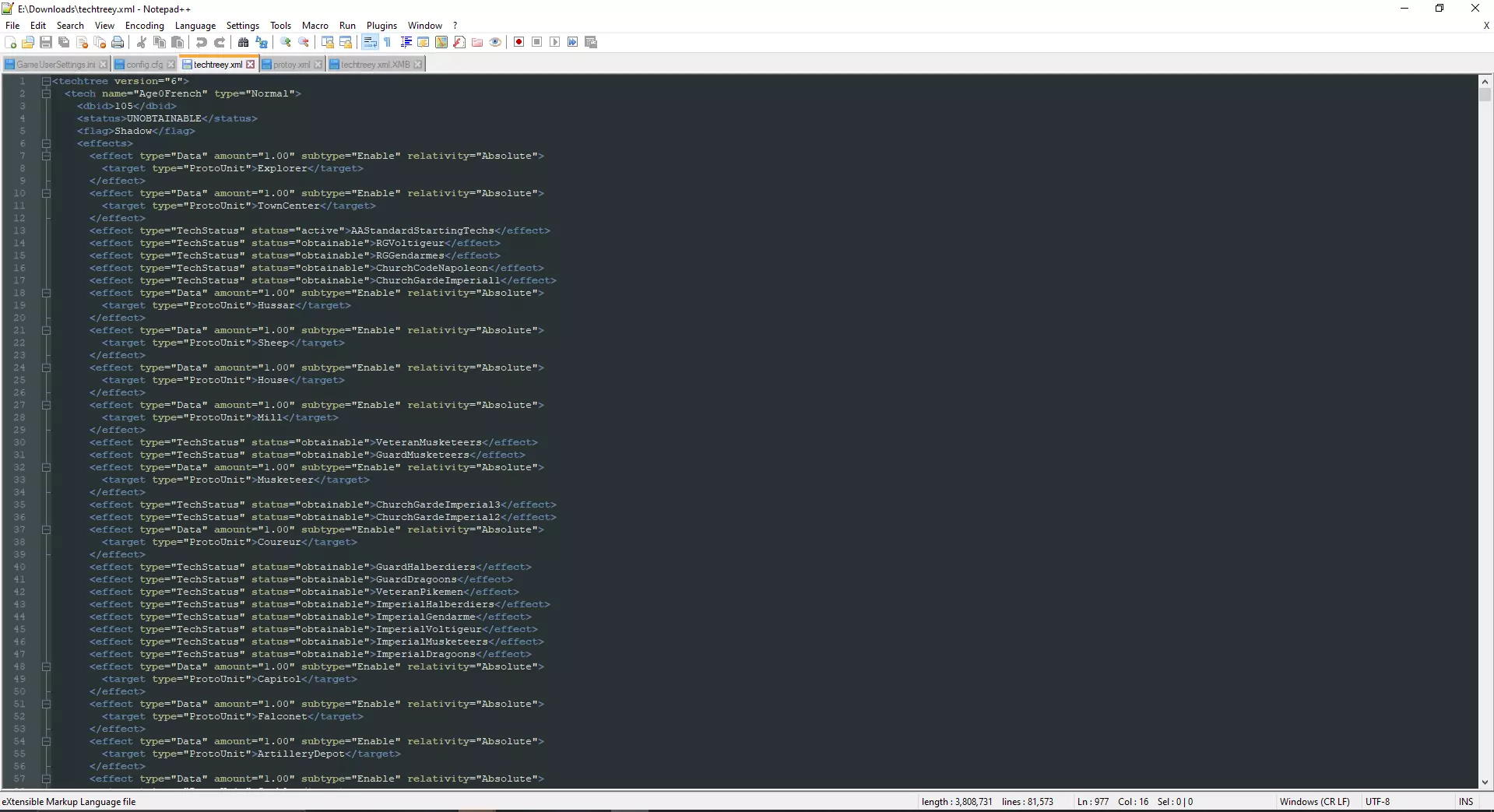Screen dimensions: 1494x812
Task: Click the vertical scrollbar thumb
Action: [x=1485, y=94]
